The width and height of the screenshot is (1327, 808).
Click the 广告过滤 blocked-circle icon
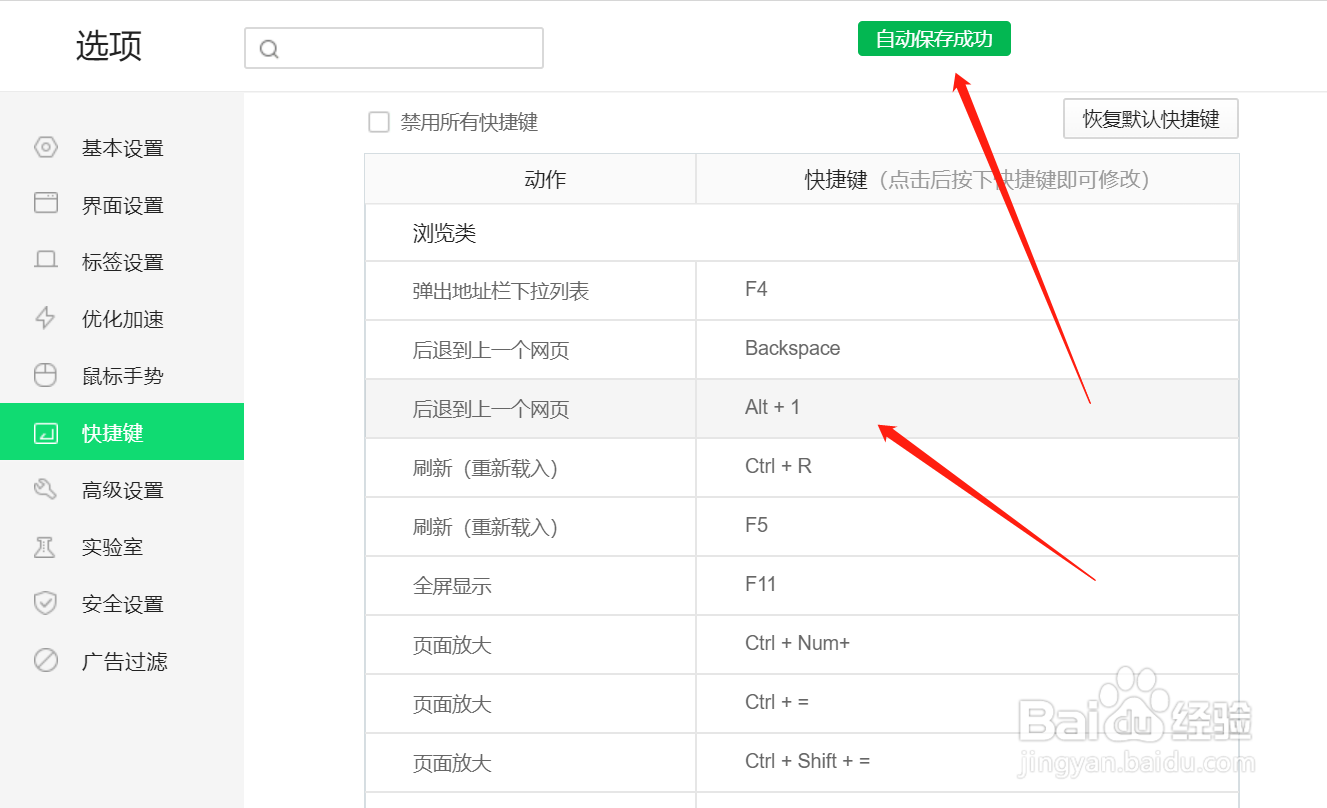pos(46,660)
